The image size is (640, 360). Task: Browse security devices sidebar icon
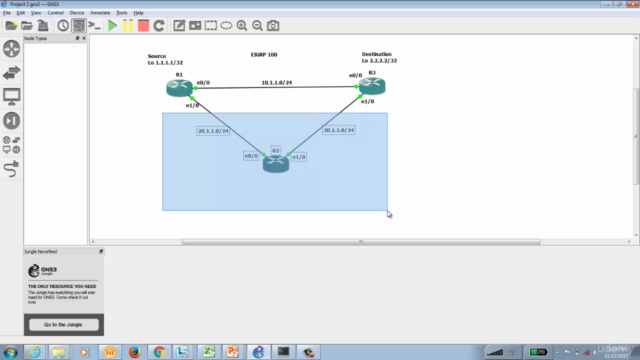click(11, 121)
